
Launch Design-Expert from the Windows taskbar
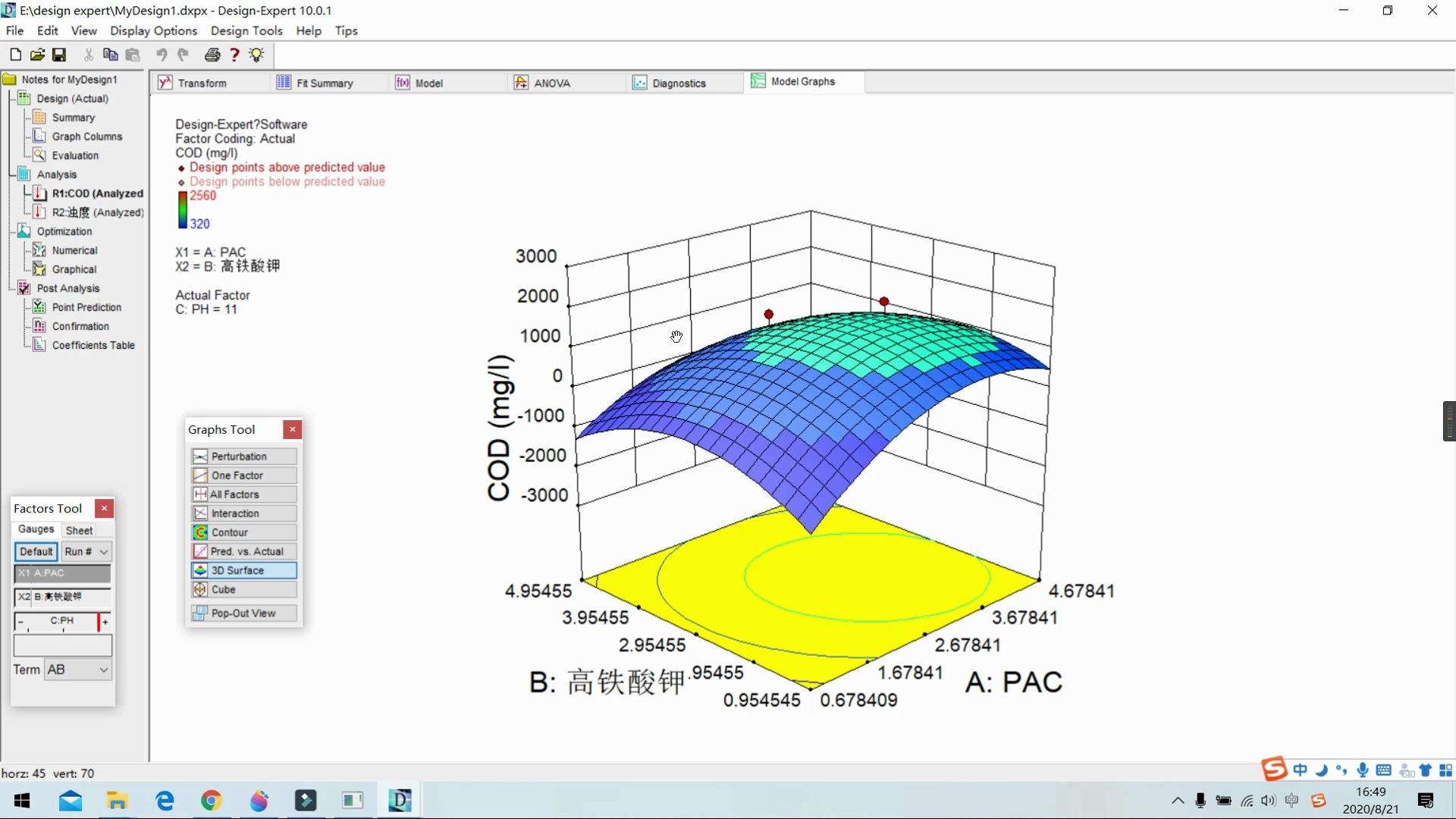pos(400,800)
